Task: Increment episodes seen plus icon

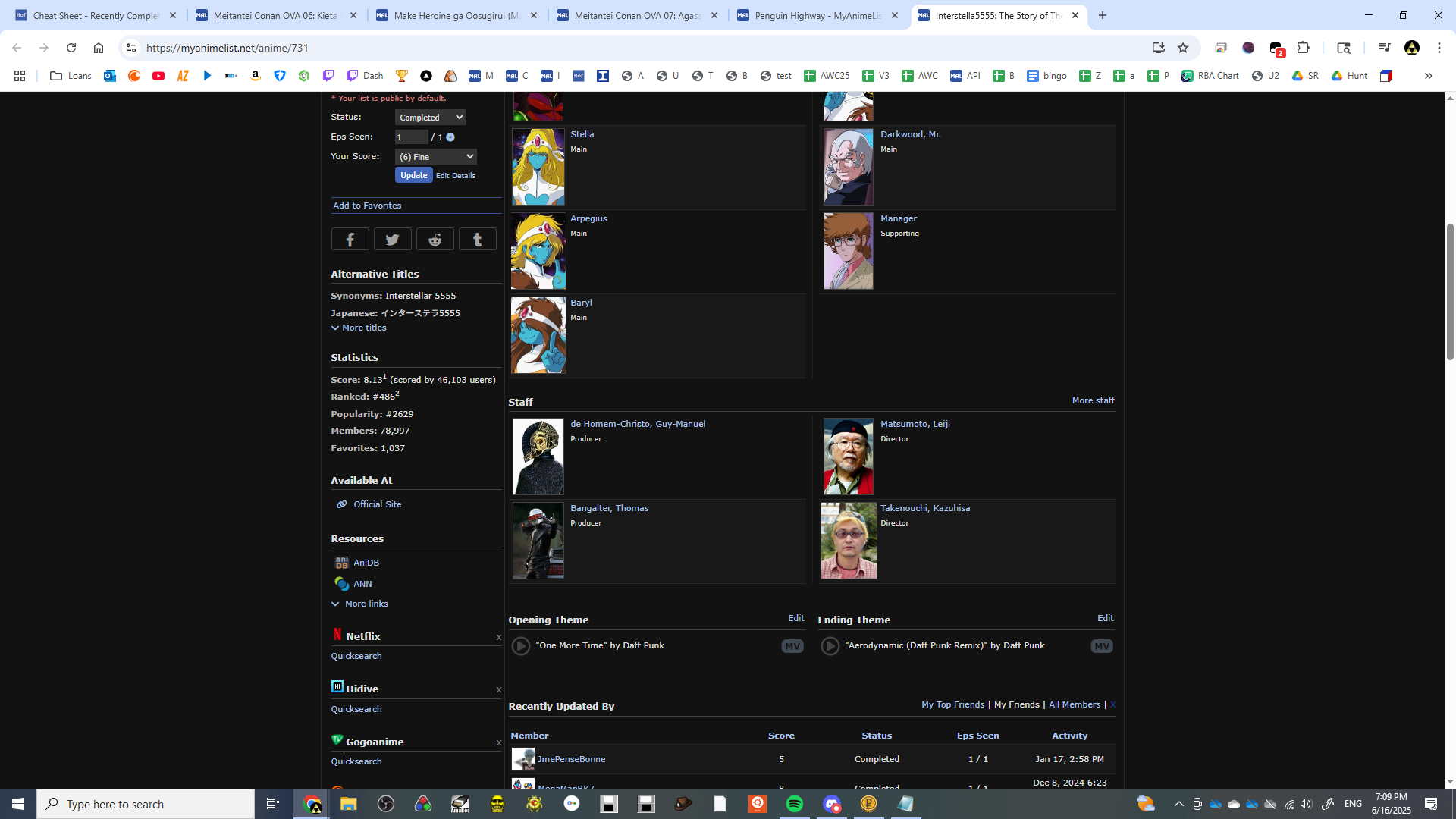Action: [450, 137]
